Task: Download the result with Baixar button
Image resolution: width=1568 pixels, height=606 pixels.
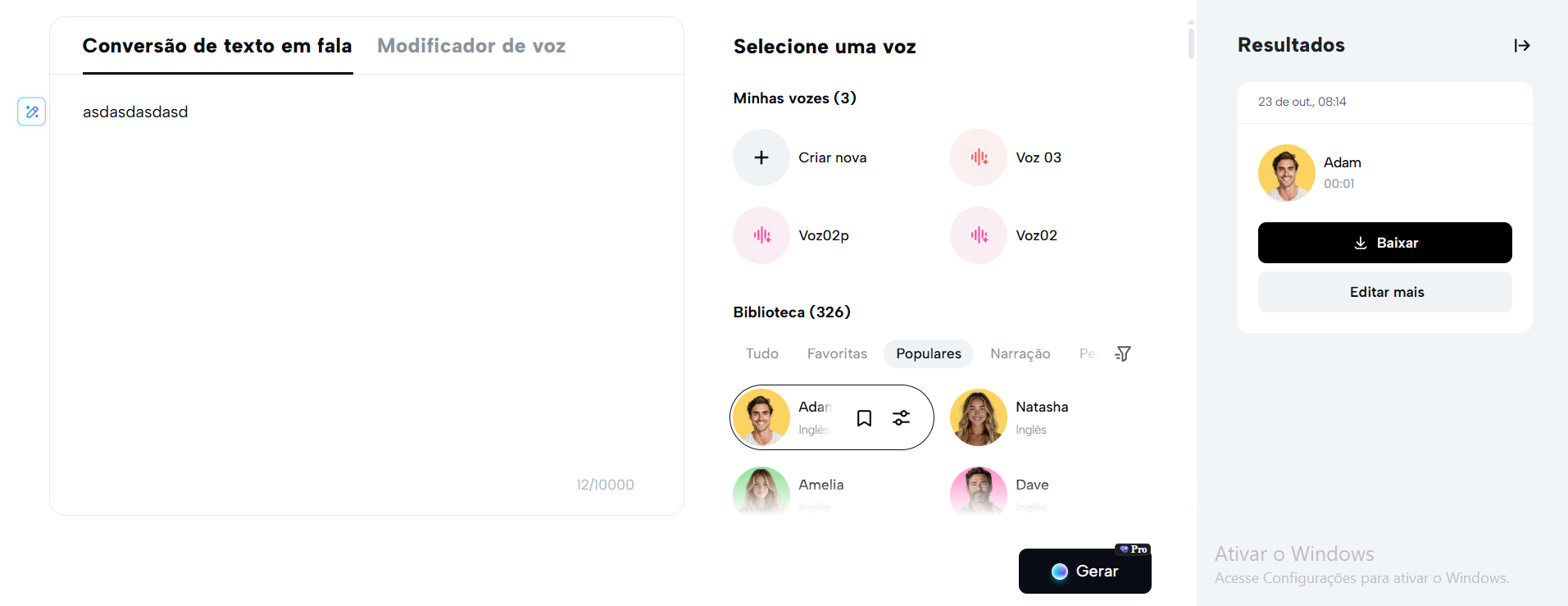Action: [1384, 243]
